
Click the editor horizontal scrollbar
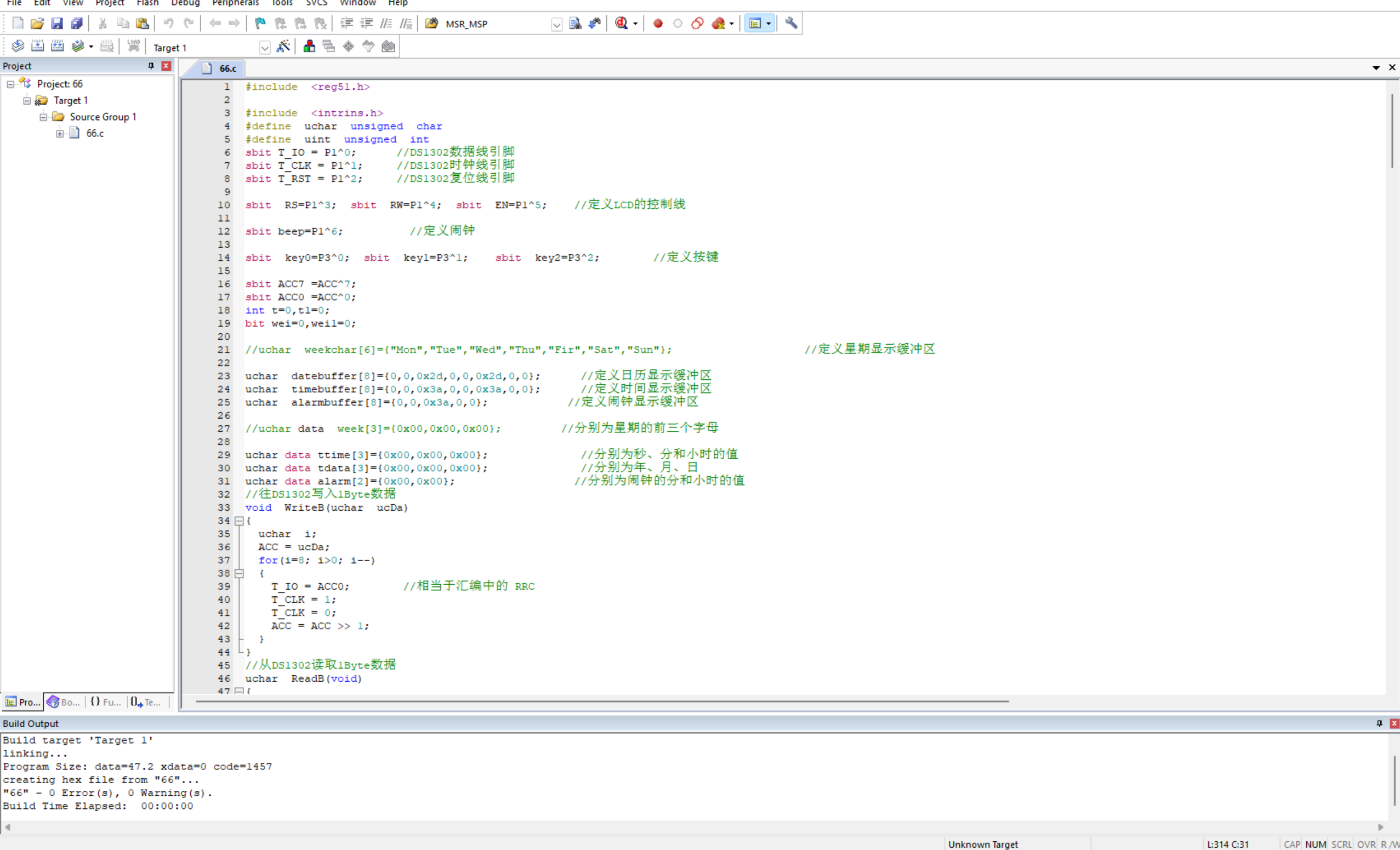click(602, 701)
